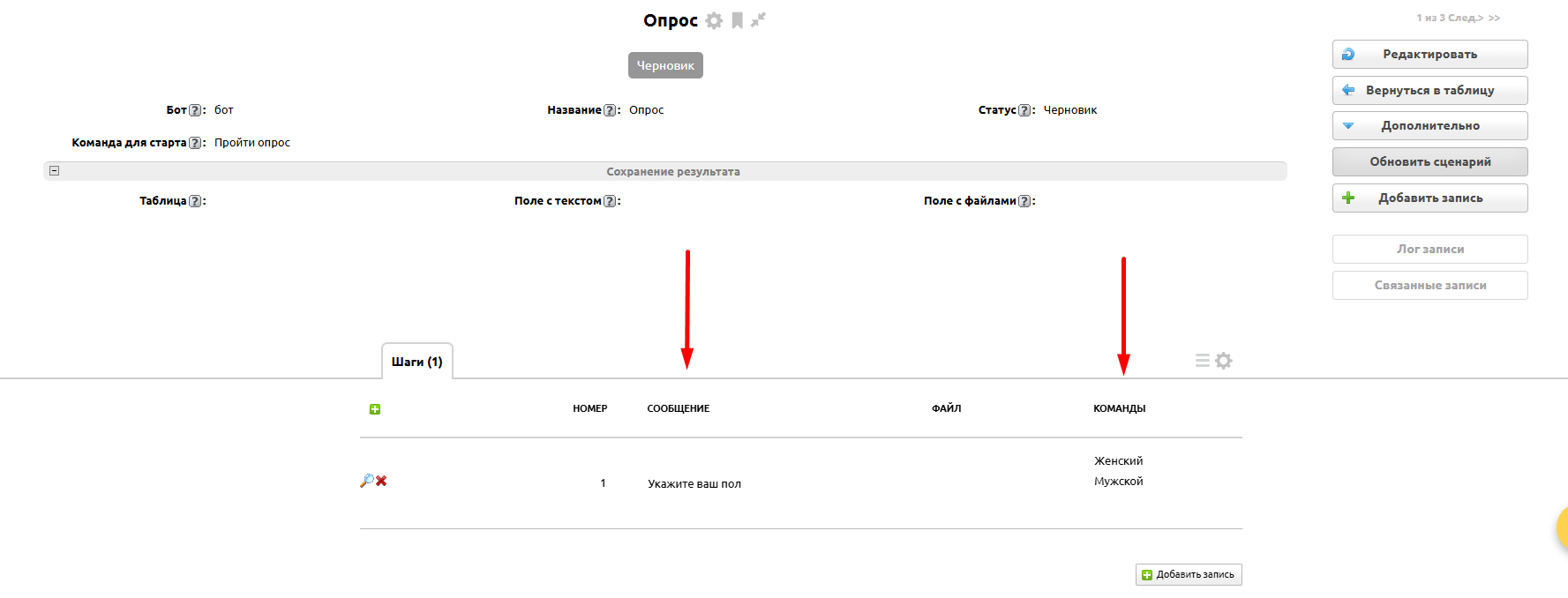The width and height of the screenshot is (1568, 598).
Task: Open help icon beside Поле с текстом
Action: (x=610, y=201)
